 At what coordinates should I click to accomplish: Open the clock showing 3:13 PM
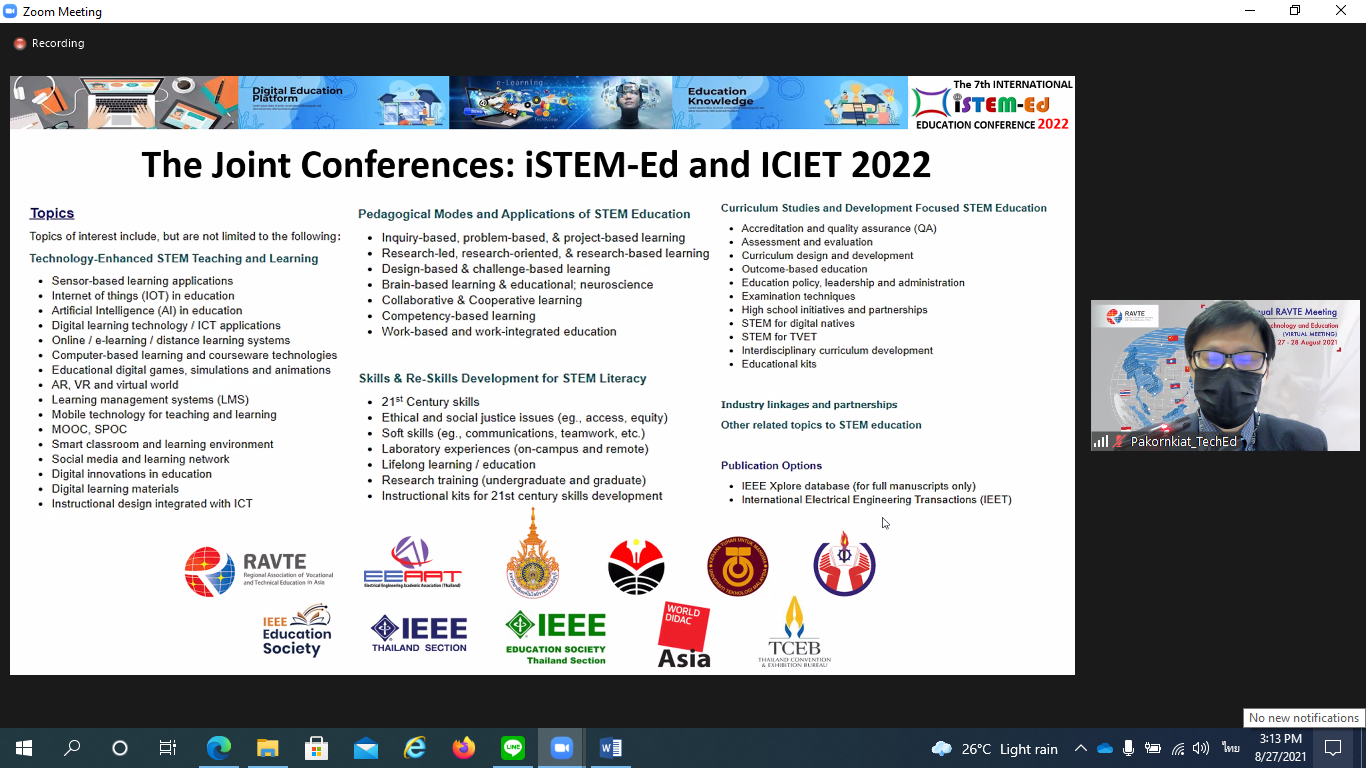(x=1279, y=748)
